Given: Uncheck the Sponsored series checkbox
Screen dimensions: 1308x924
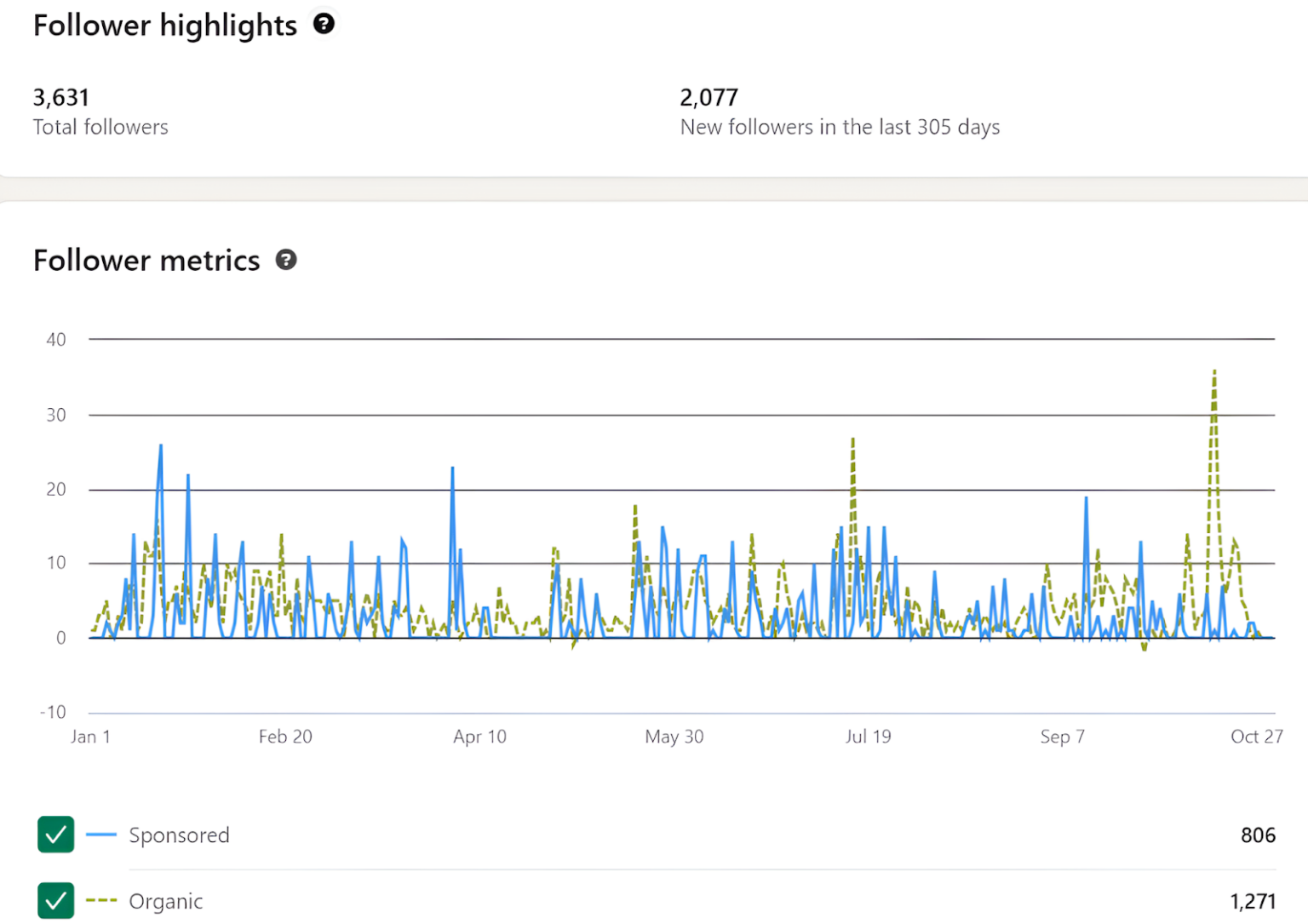Looking at the screenshot, I should (x=55, y=835).
